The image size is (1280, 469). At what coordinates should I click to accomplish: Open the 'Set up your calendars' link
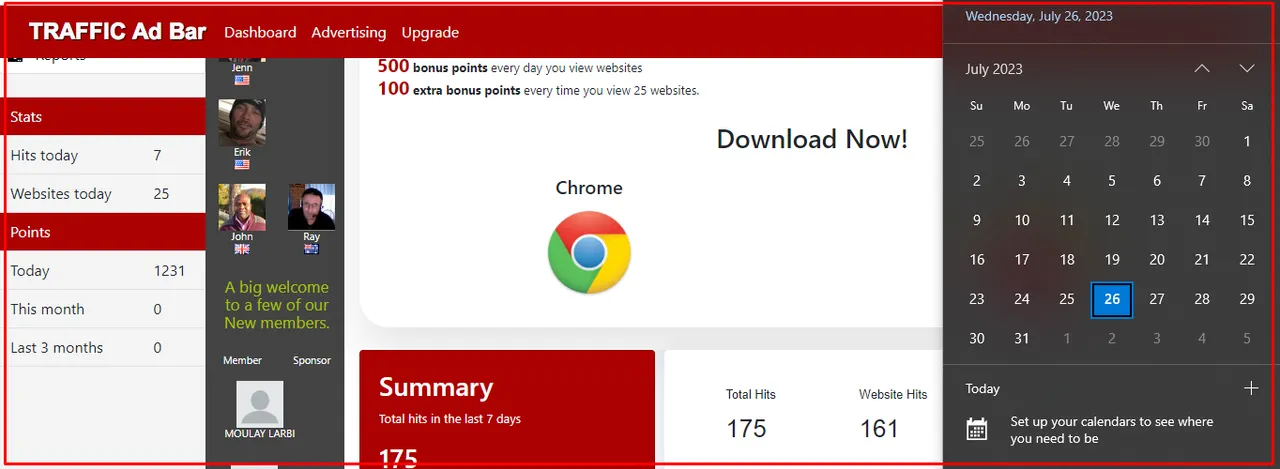tap(1111, 430)
